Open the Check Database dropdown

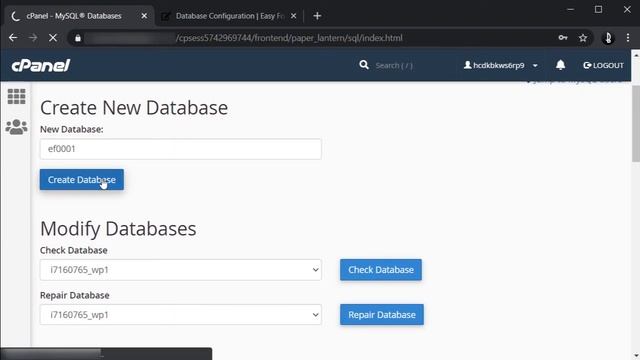tap(181, 270)
